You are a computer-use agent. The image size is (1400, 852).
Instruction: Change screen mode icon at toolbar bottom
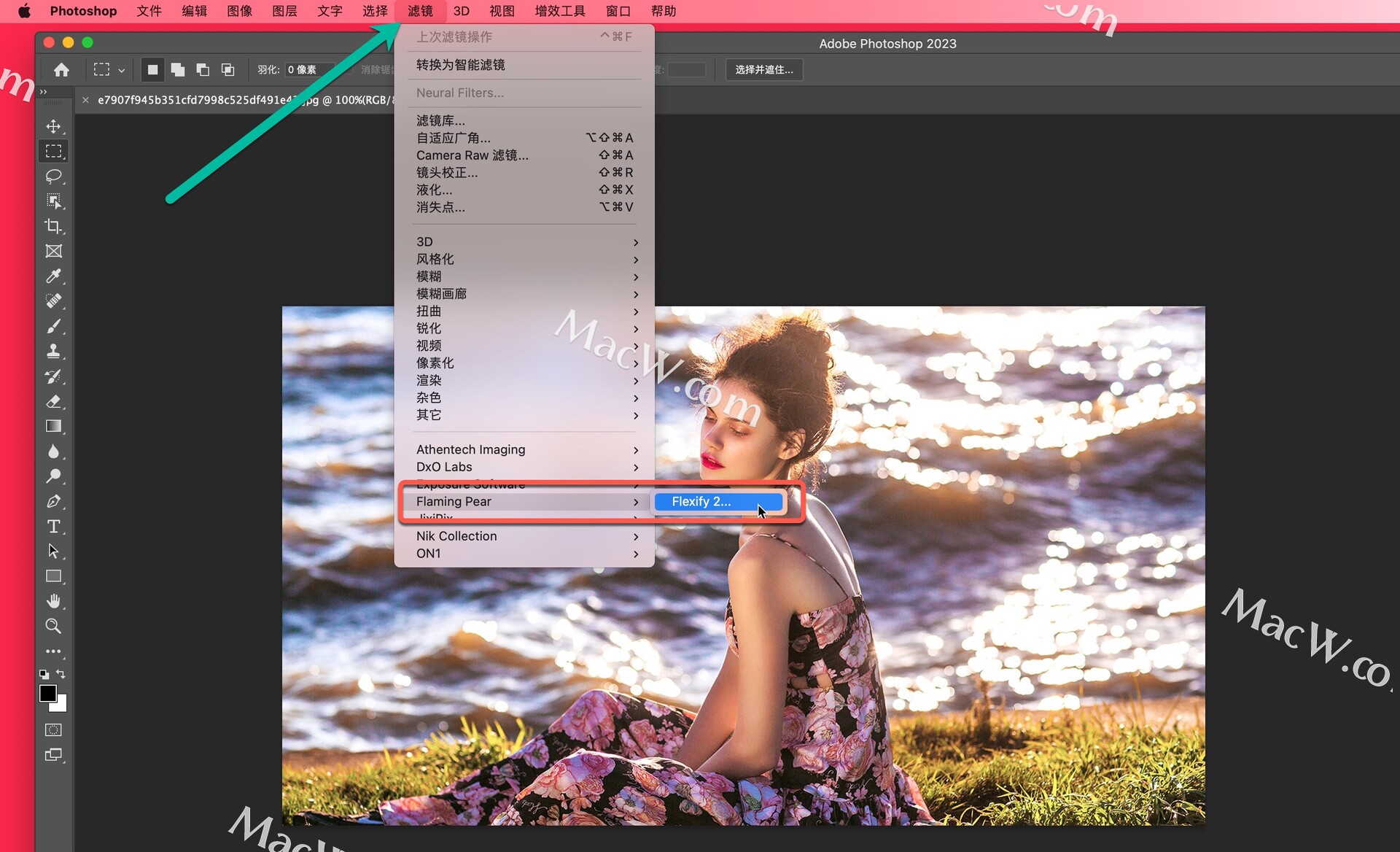(54, 755)
